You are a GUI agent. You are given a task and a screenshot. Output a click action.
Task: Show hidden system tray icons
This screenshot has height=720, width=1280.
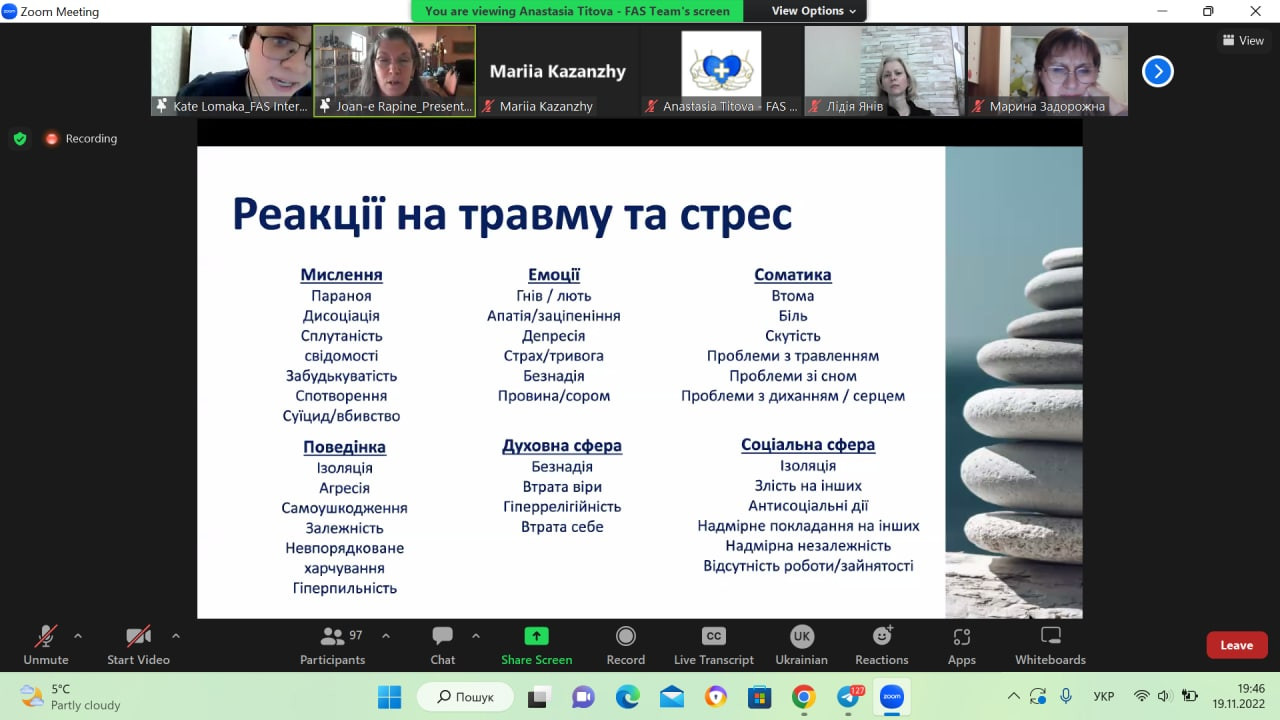click(x=1014, y=696)
